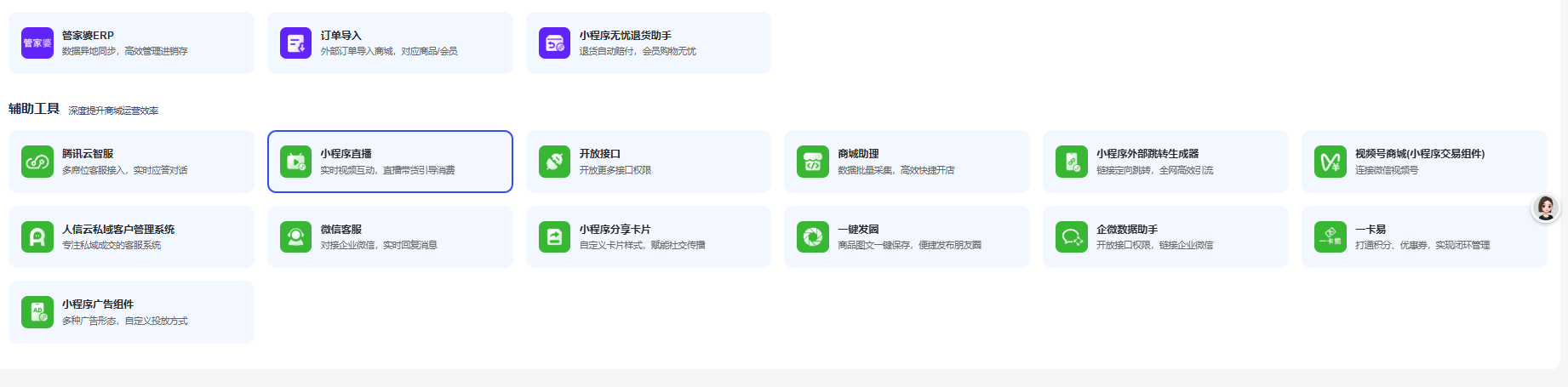Select the 小程序直播 camera icon

[x=295, y=162]
